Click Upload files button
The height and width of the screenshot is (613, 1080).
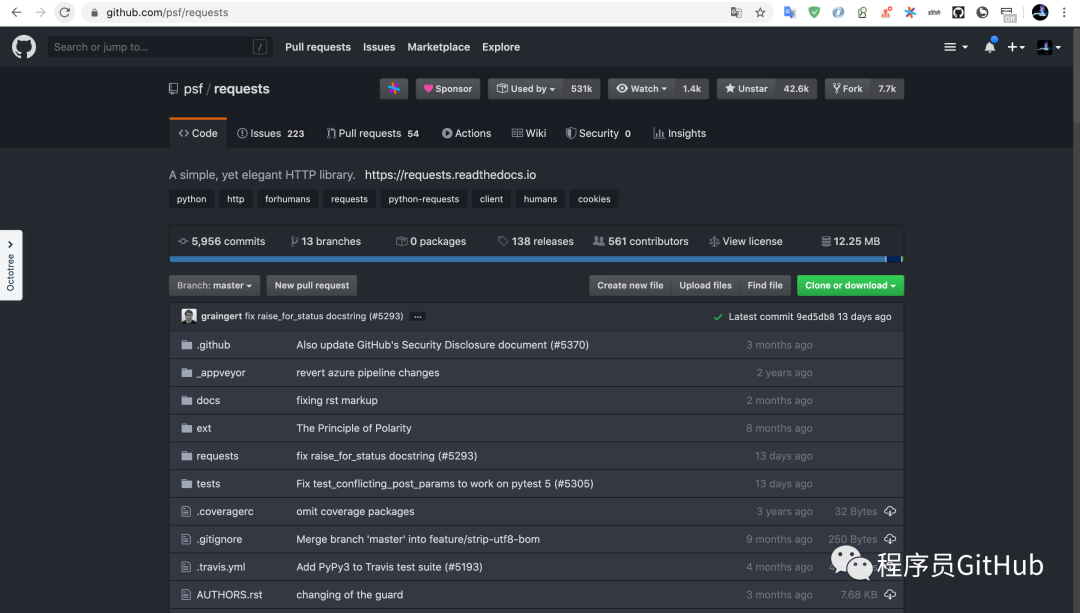(705, 285)
